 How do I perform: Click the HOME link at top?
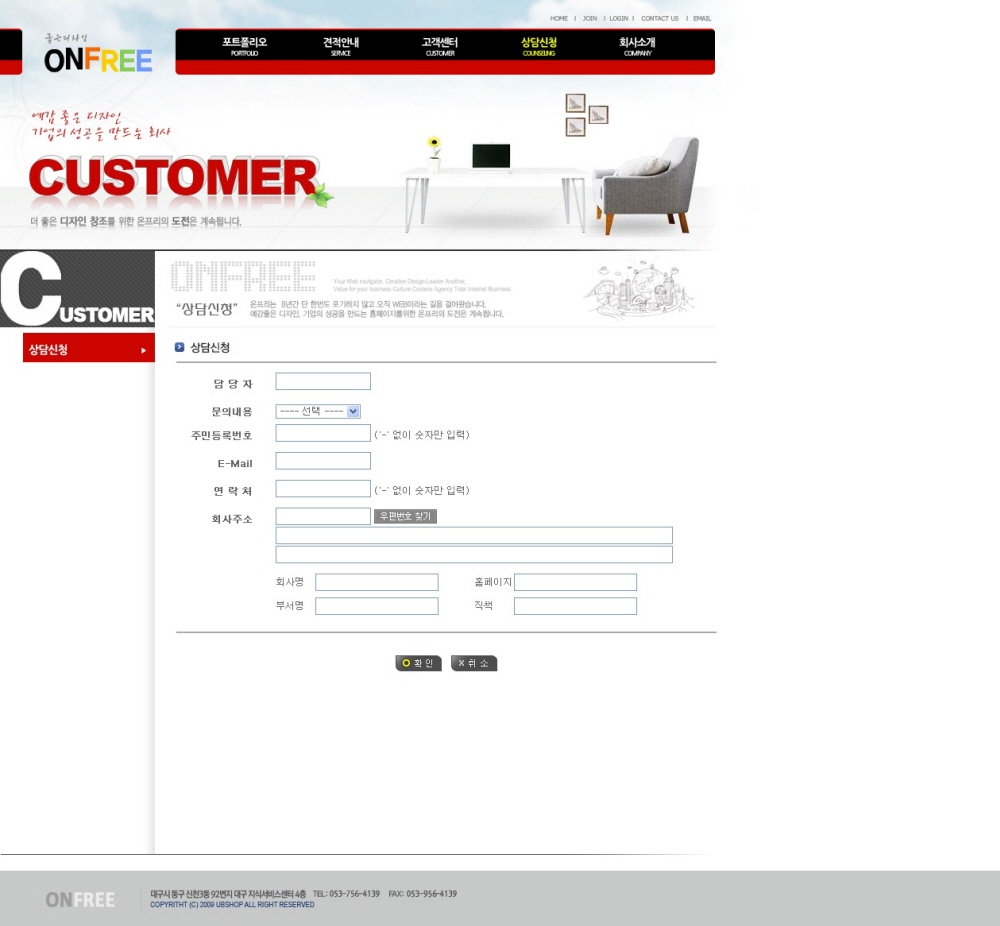(x=558, y=18)
